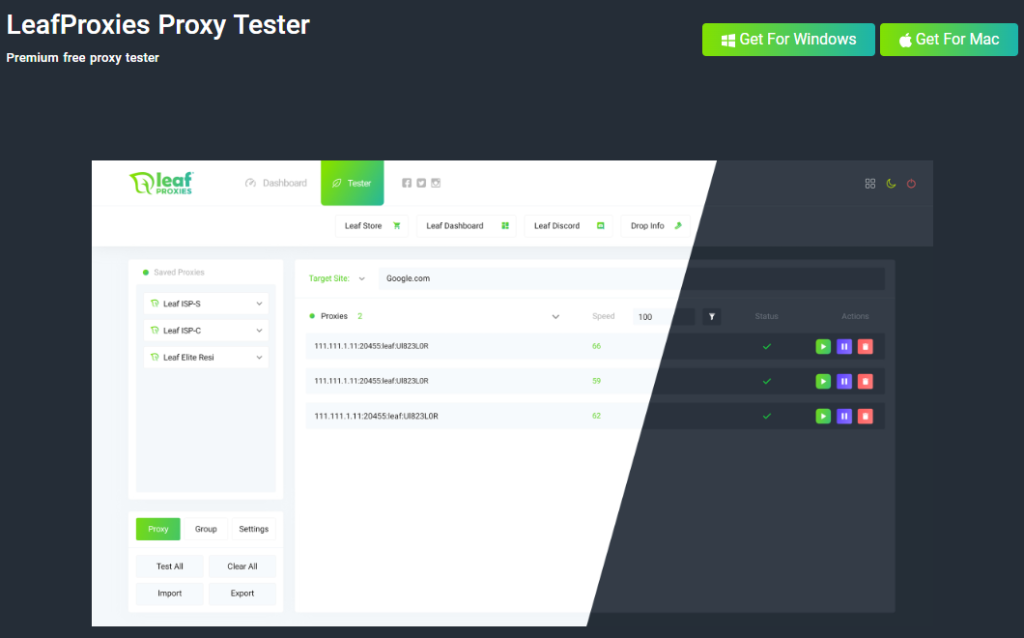The width and height of the screenshot is (1024, 638).
Task: Switch to the Dashboard tab
Action: 277,183
